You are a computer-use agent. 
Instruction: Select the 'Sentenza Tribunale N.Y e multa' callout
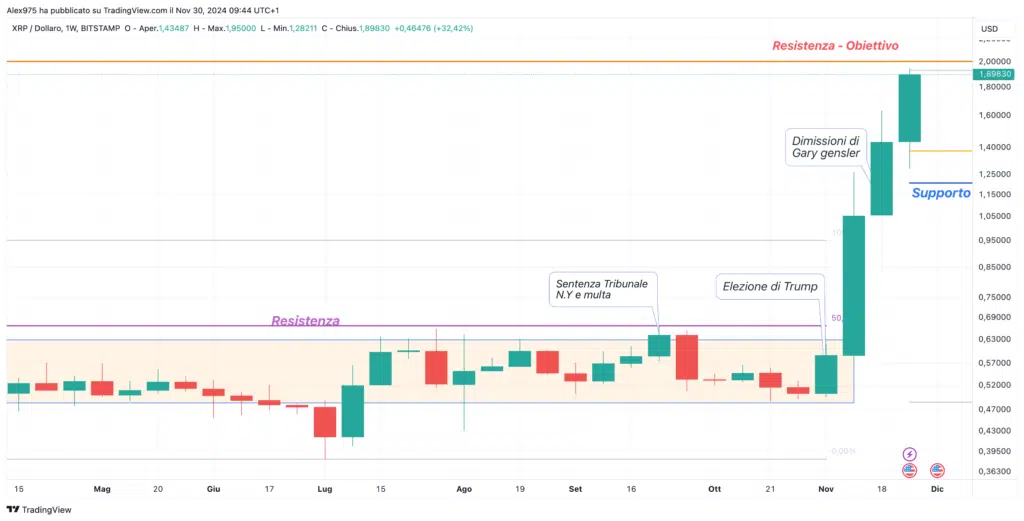[x=602, y=289]
